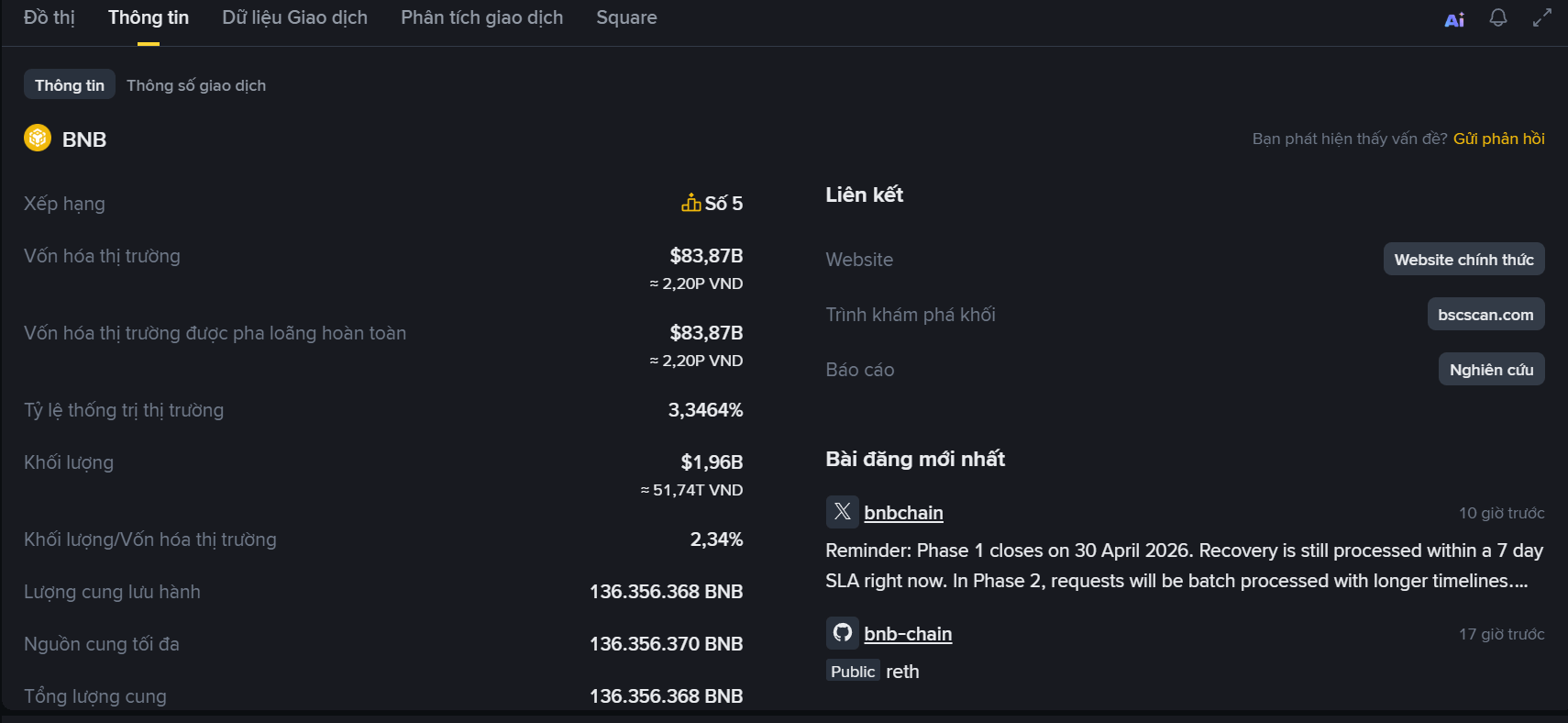Click the BNB coin logo
The width and height of the screenshot is (1568, 723).
[38, 139]
